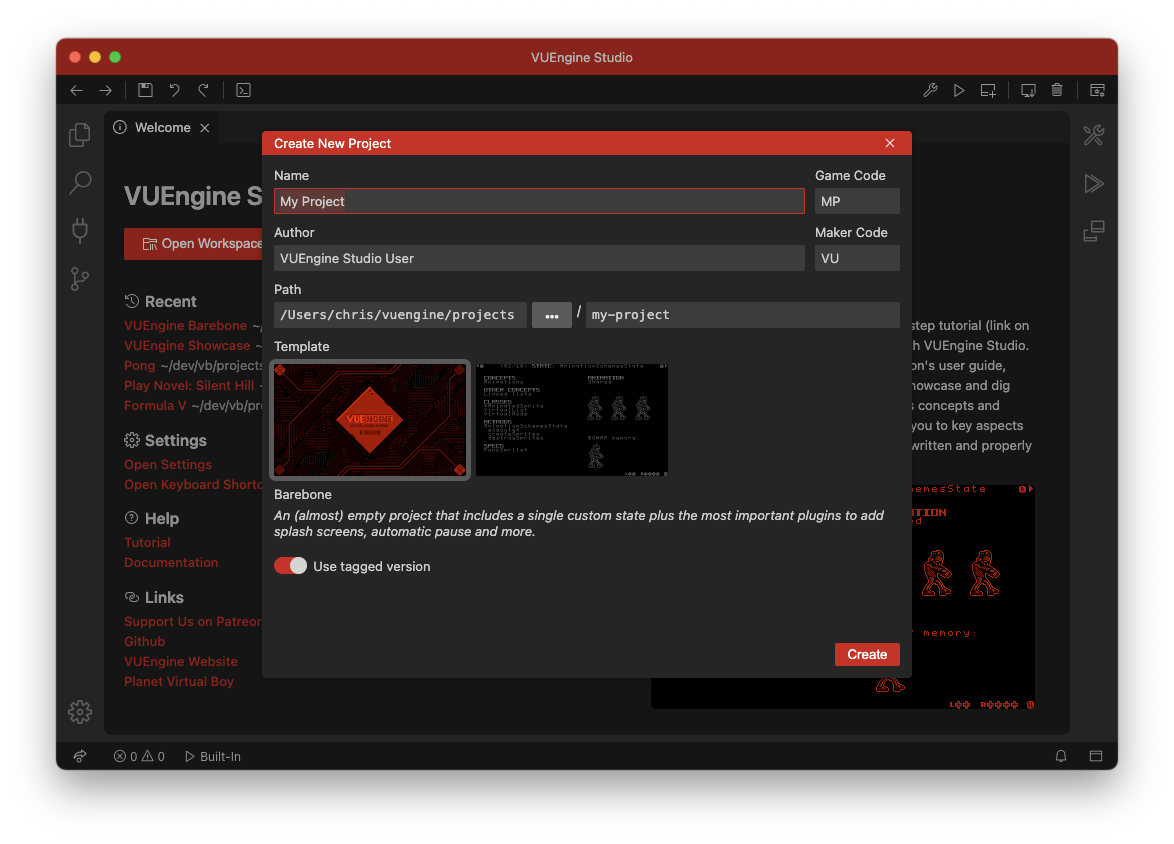
Task: Open the notifications bell in status bar
Action: click(x=1061, y=756)
